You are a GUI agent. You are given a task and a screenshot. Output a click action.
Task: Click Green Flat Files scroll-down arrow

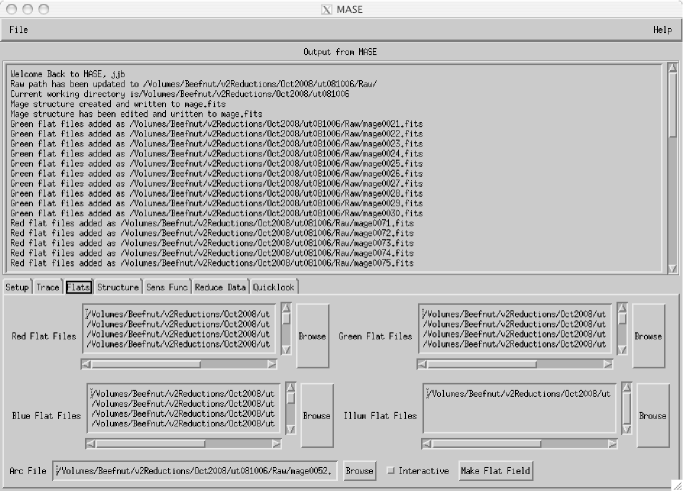(x=622, y=349)
